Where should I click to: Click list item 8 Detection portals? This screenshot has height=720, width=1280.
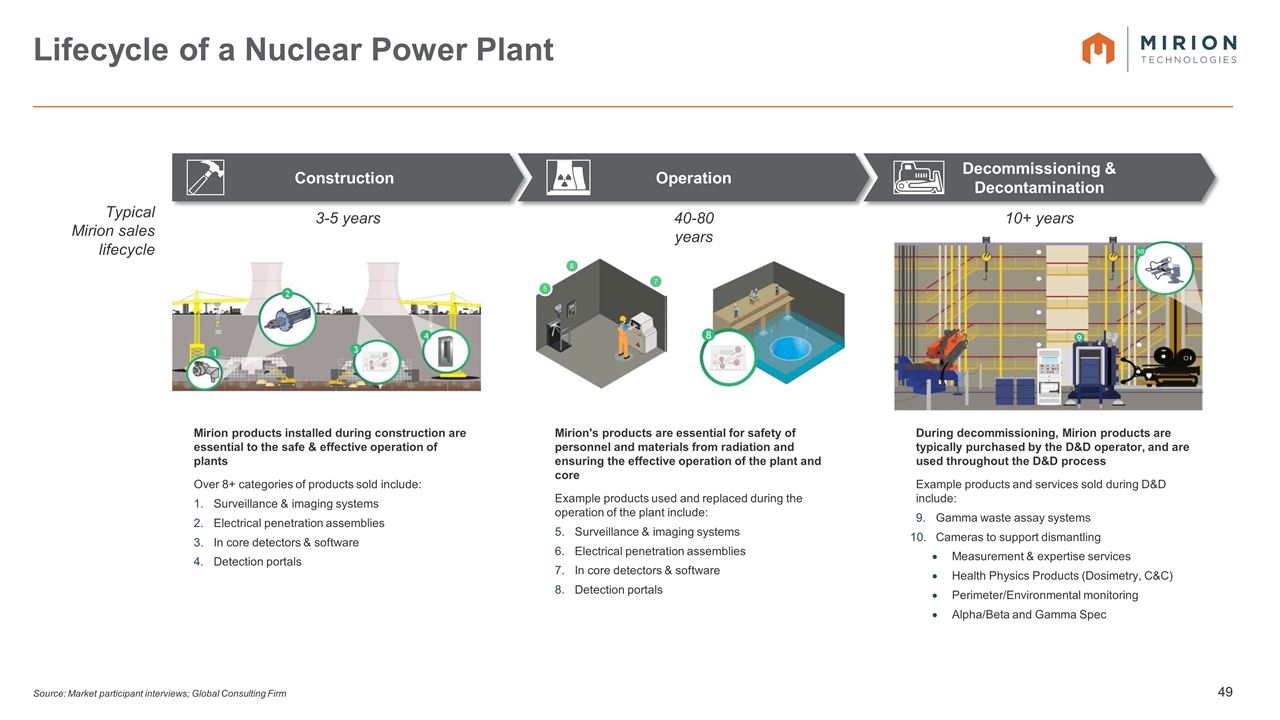[608, 589]
